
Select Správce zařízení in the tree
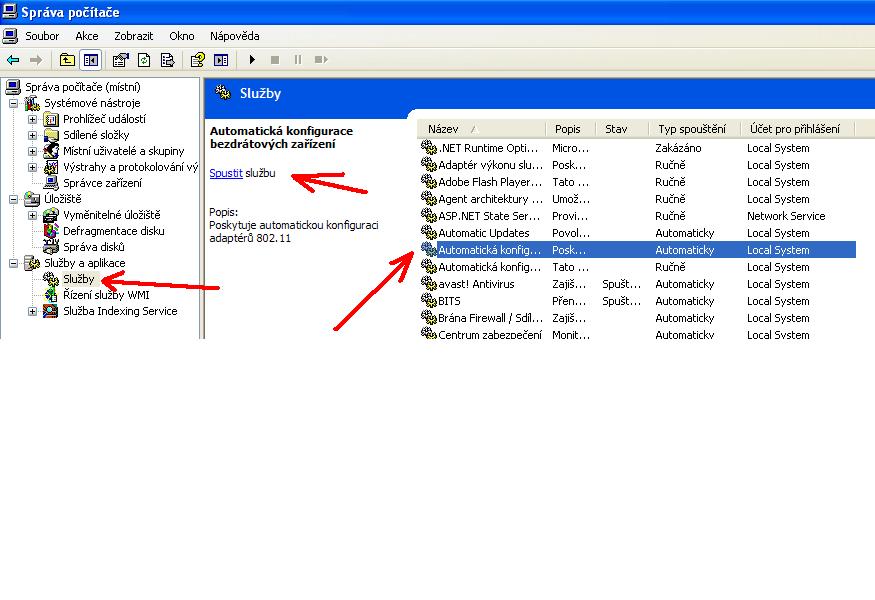(x=102, y=183)
